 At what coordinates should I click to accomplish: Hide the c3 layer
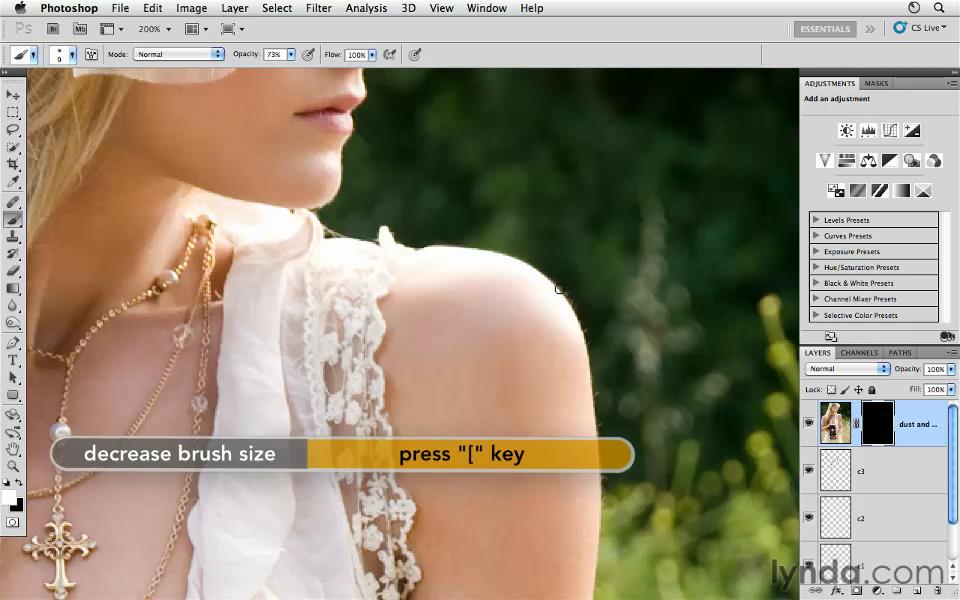(809, 470)
